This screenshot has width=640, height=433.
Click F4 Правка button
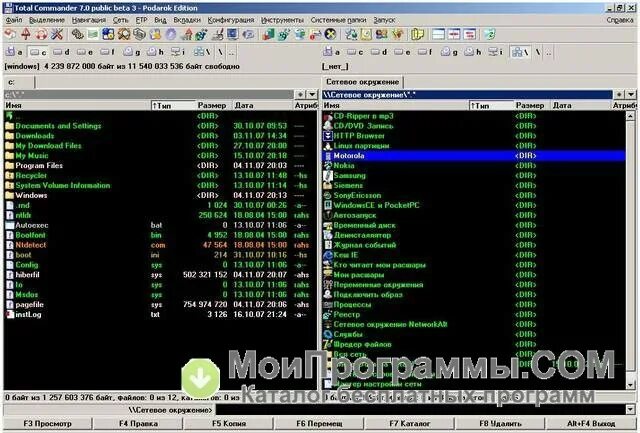(x=138, y=424)
